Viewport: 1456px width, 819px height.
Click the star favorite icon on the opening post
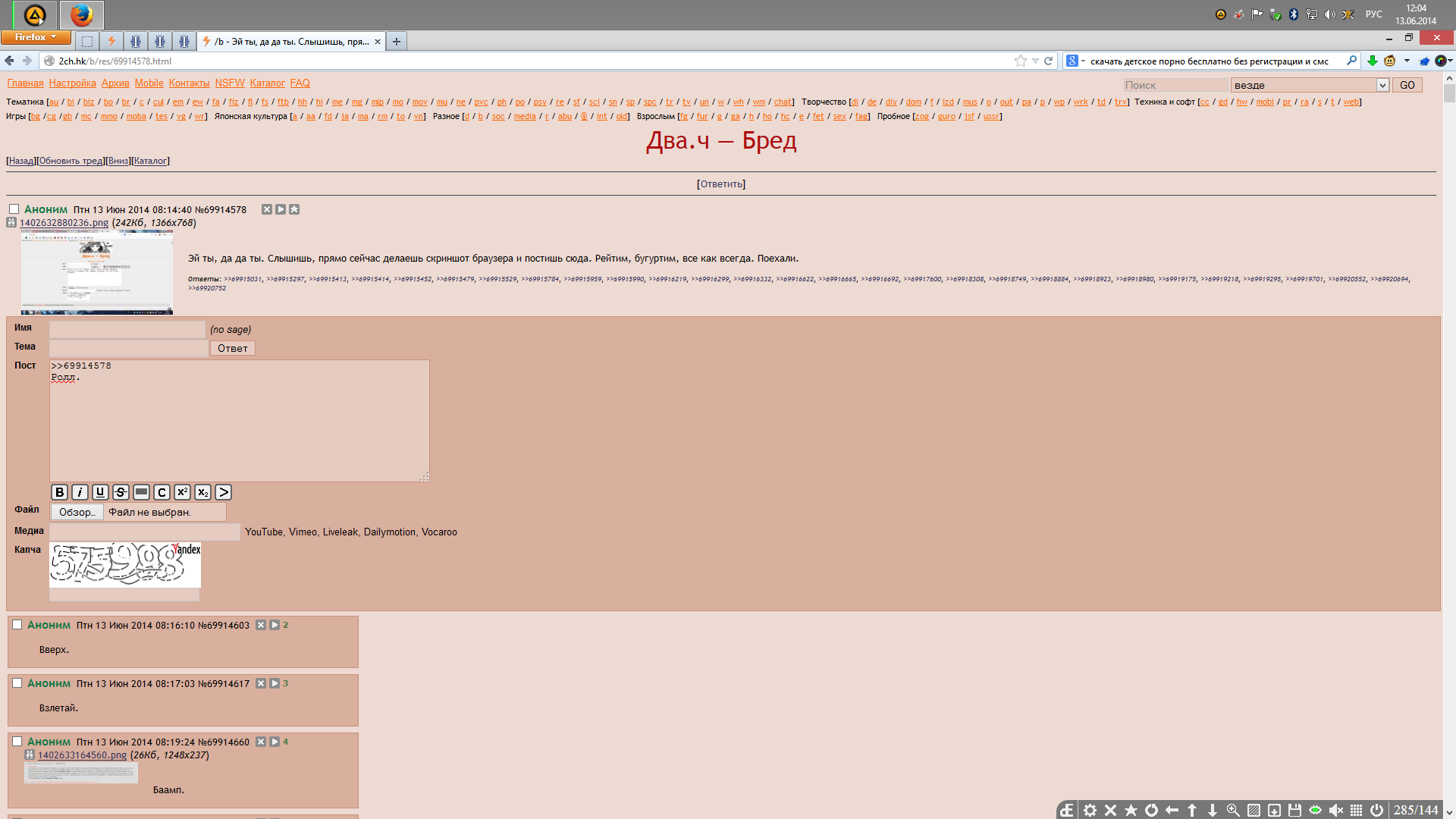[294, 209]
